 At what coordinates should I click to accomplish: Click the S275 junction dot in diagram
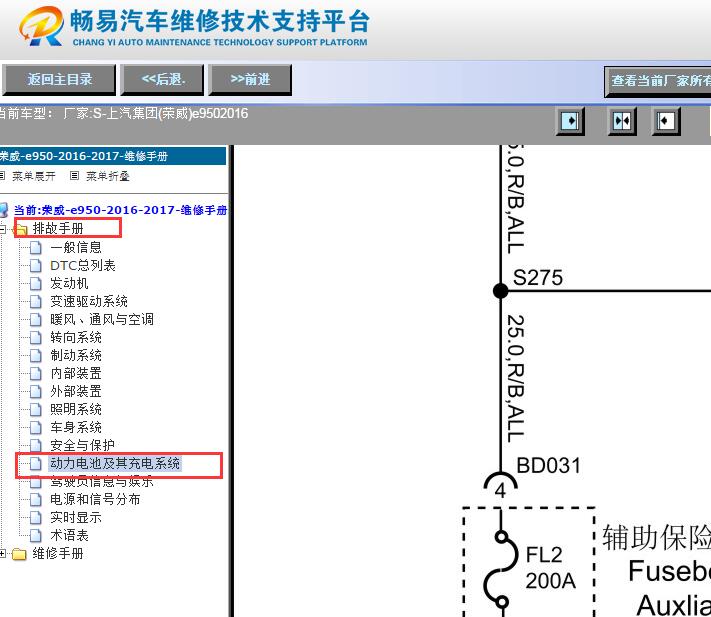(x=501, y=291)
